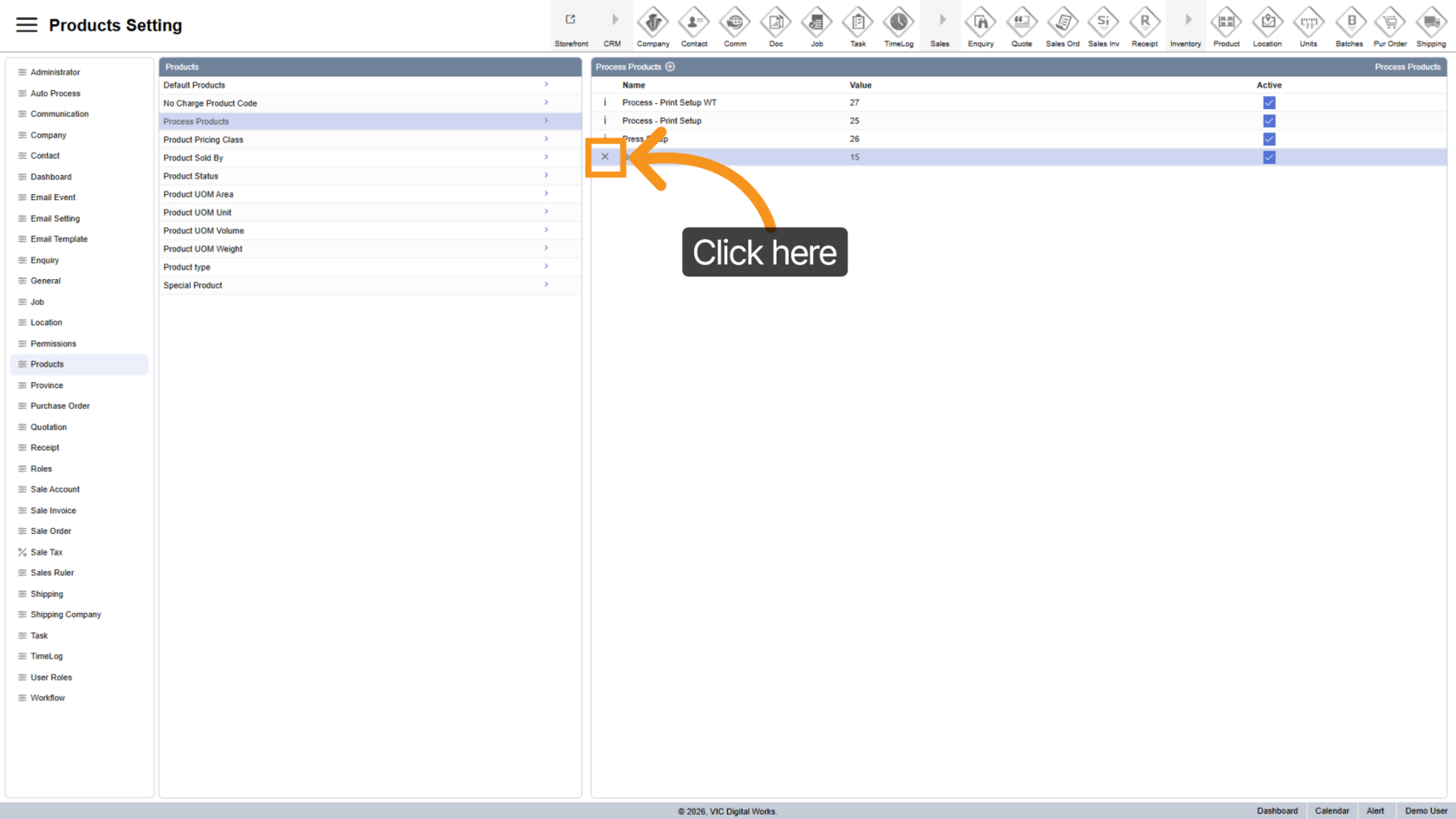The width and height of the screenshot is (1456, 819).
Task: Uncheck Active for Process - Print Setup
Action: click(1269, 120)
